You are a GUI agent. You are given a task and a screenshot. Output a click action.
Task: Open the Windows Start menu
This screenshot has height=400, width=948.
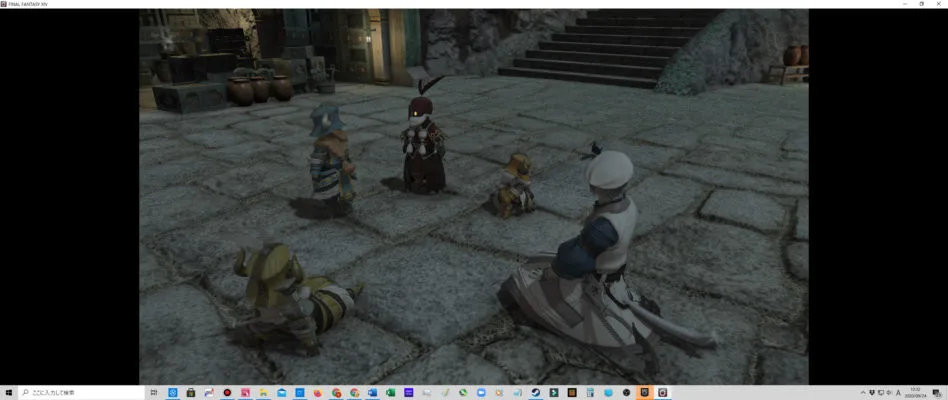pyautogui.click(x=9, y=393)
